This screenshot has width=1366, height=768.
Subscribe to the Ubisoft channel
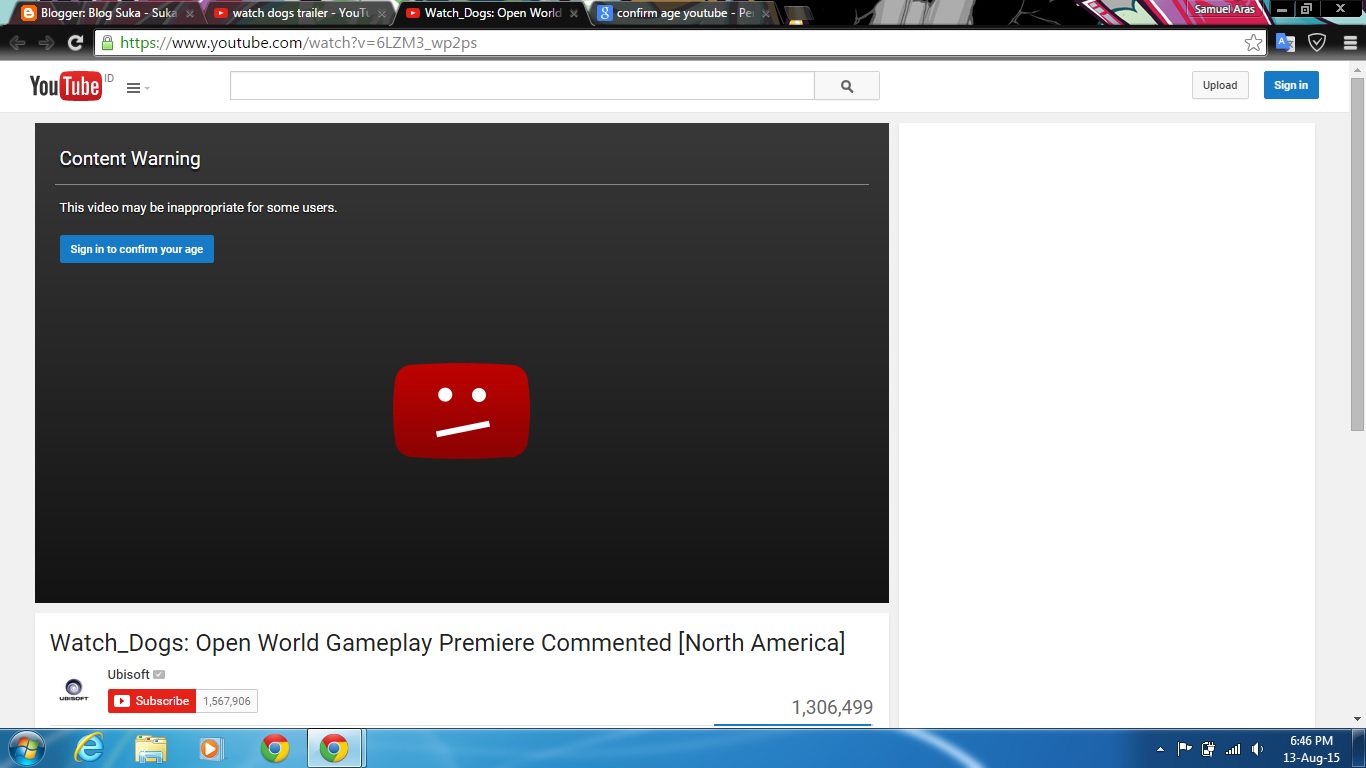tap(152, 701)
